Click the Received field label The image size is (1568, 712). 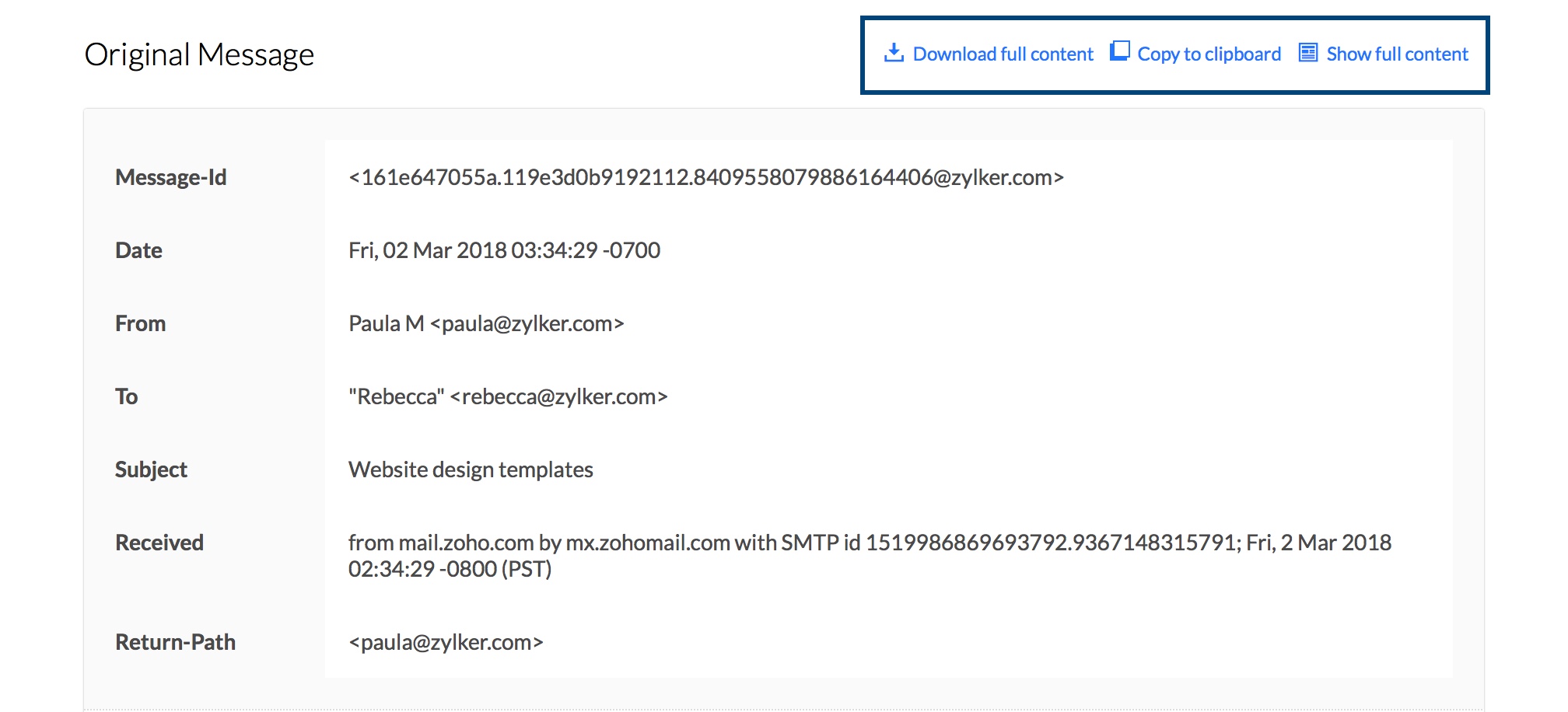pyautogui.click(x=159, y=543)
